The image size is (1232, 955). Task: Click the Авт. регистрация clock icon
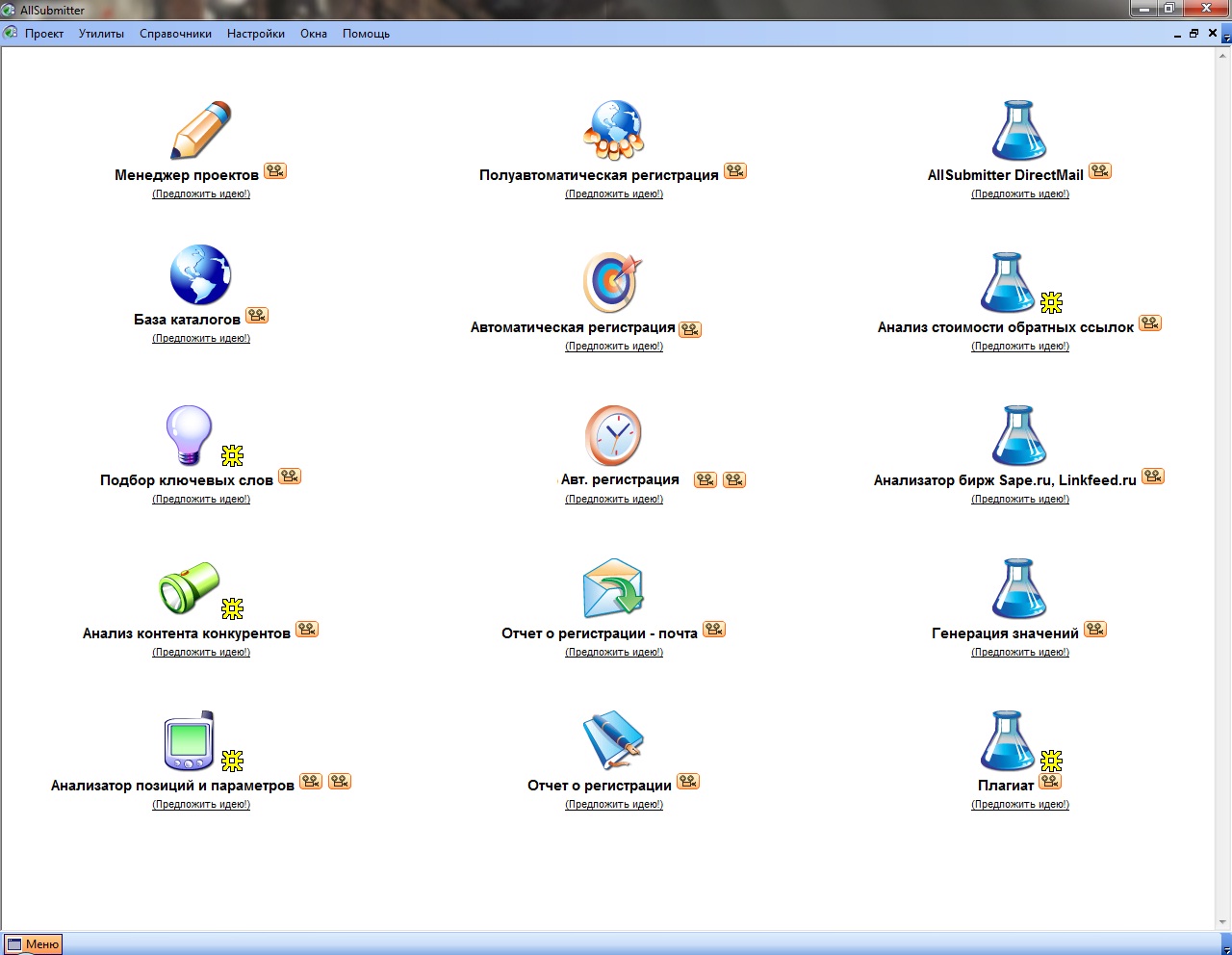pos(613,435)
